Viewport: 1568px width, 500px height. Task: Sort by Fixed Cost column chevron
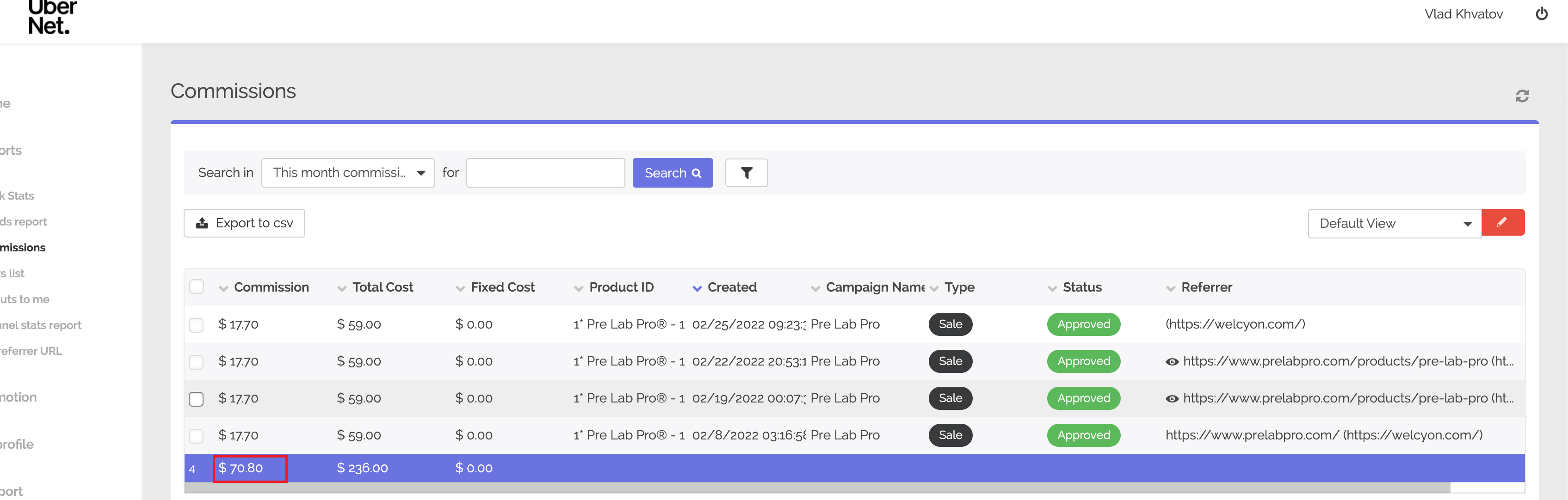click(x=460, y=288)
